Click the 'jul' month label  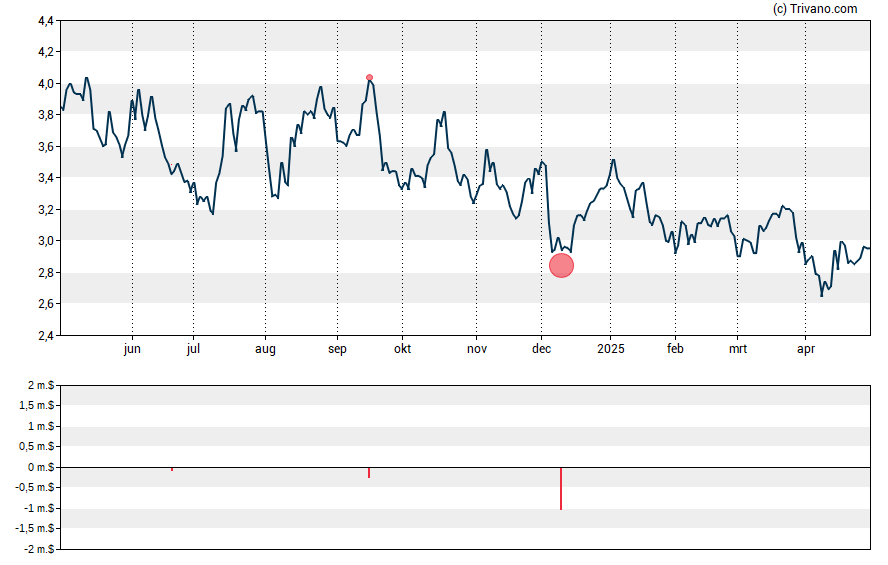point(193,349)
